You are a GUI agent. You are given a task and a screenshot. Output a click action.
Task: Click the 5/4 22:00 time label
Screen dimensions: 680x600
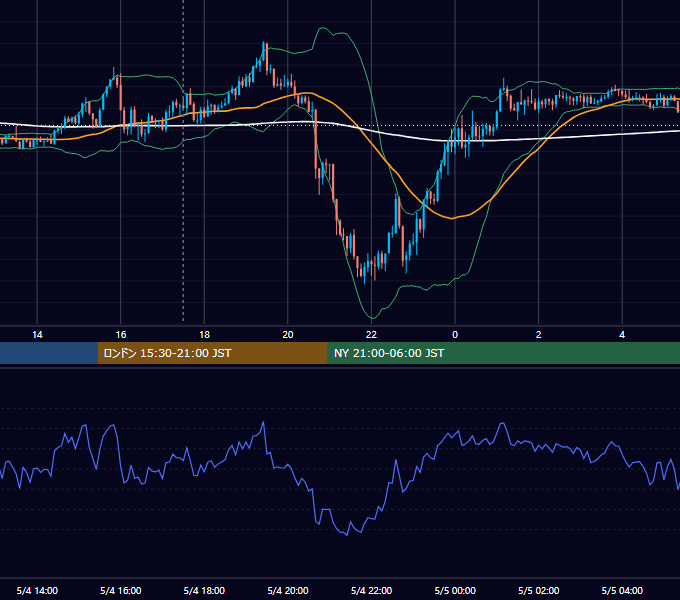(x=372, y=590)
